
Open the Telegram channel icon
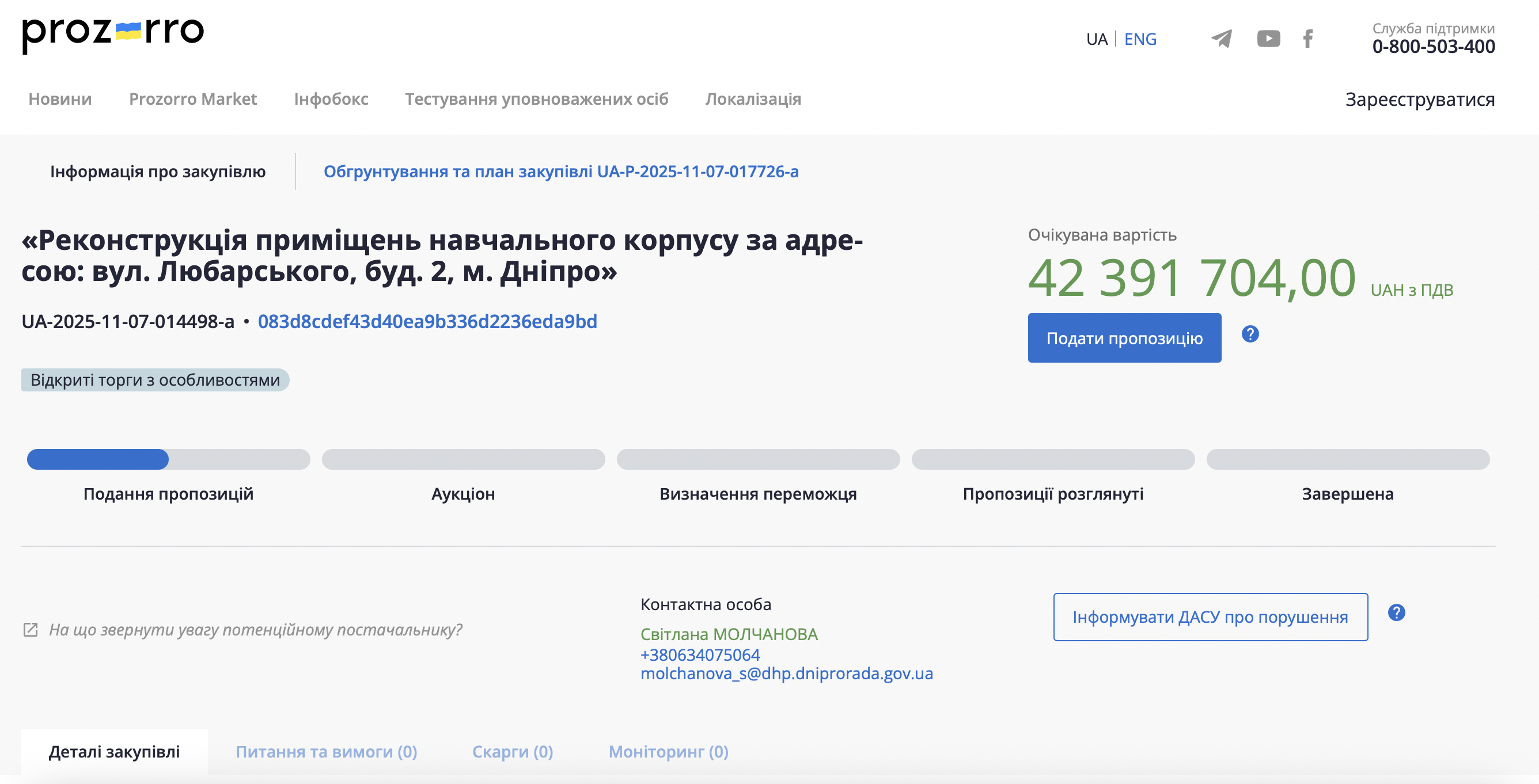1221,39
